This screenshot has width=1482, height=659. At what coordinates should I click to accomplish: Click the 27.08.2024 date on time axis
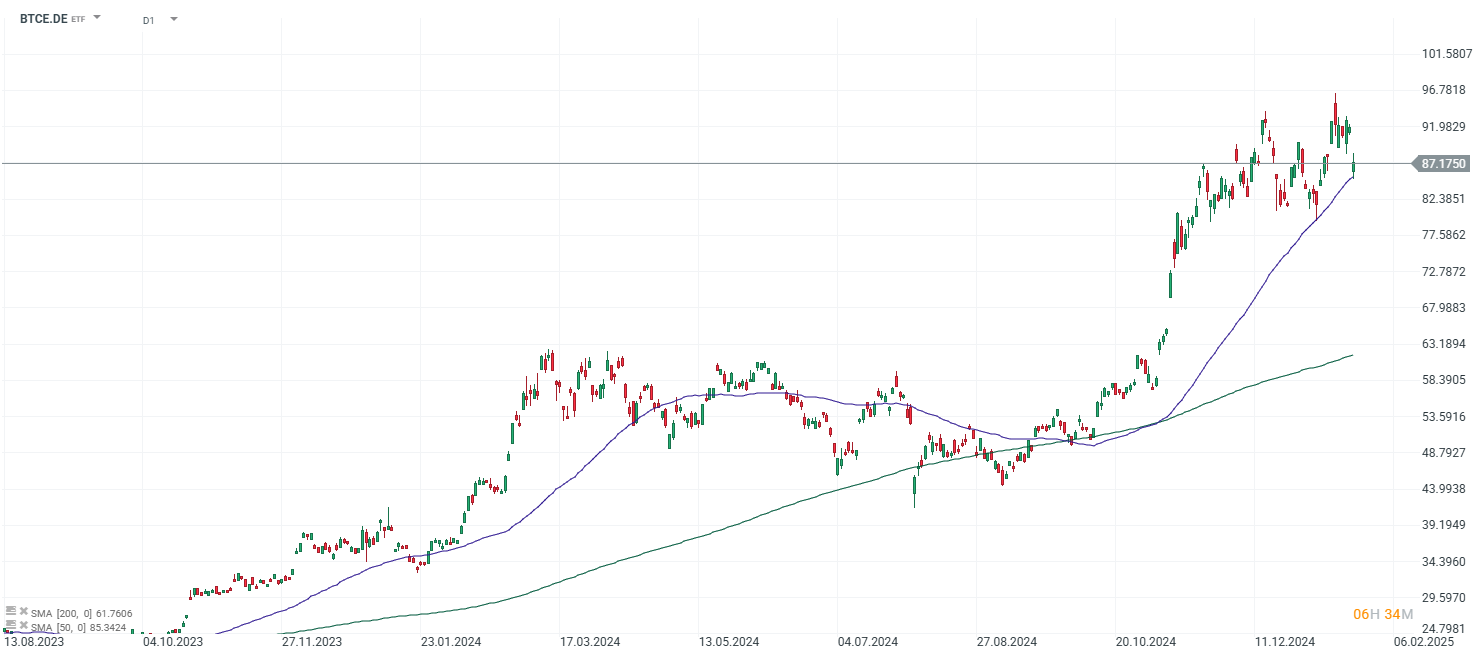[x=1006, y=642]
